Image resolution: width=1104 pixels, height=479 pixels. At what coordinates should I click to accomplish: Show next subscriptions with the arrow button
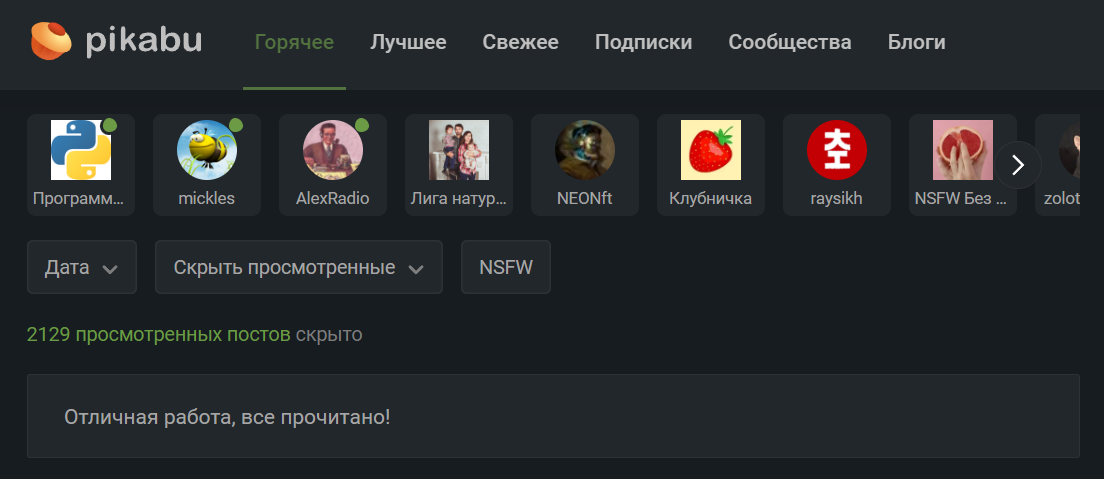(x=1018, y=165)
